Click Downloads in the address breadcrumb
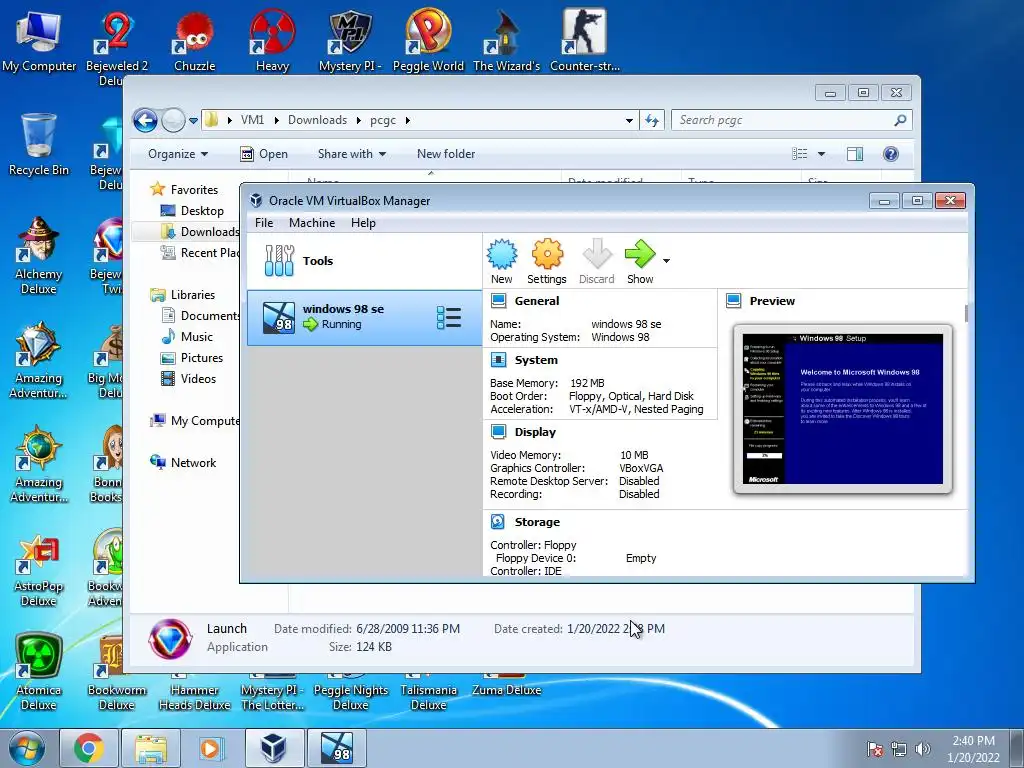The image size is (1024, 768). point(317,120)
